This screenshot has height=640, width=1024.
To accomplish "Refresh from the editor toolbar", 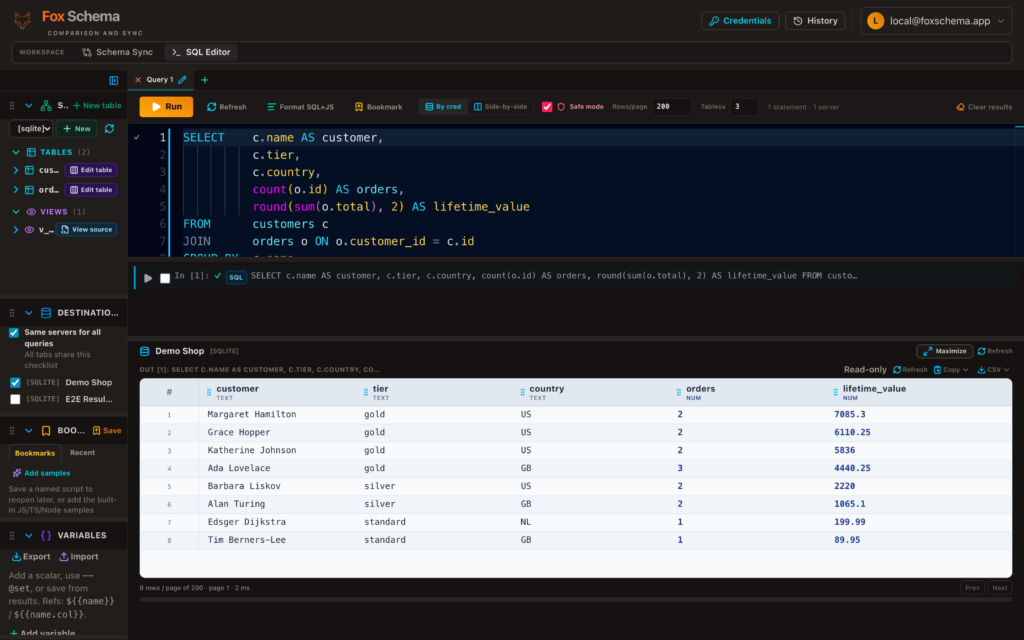I will (x=227, y=106).
